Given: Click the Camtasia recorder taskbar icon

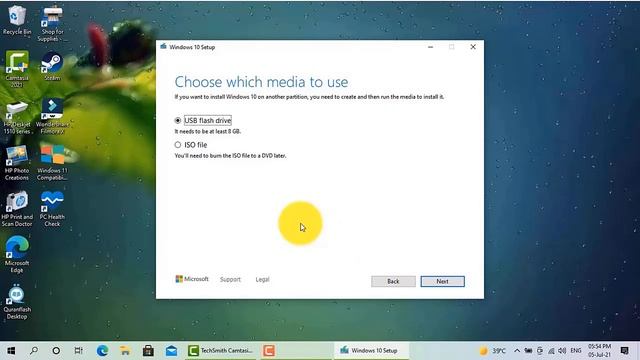Looking at the screenshot, I should pos(269,351).
